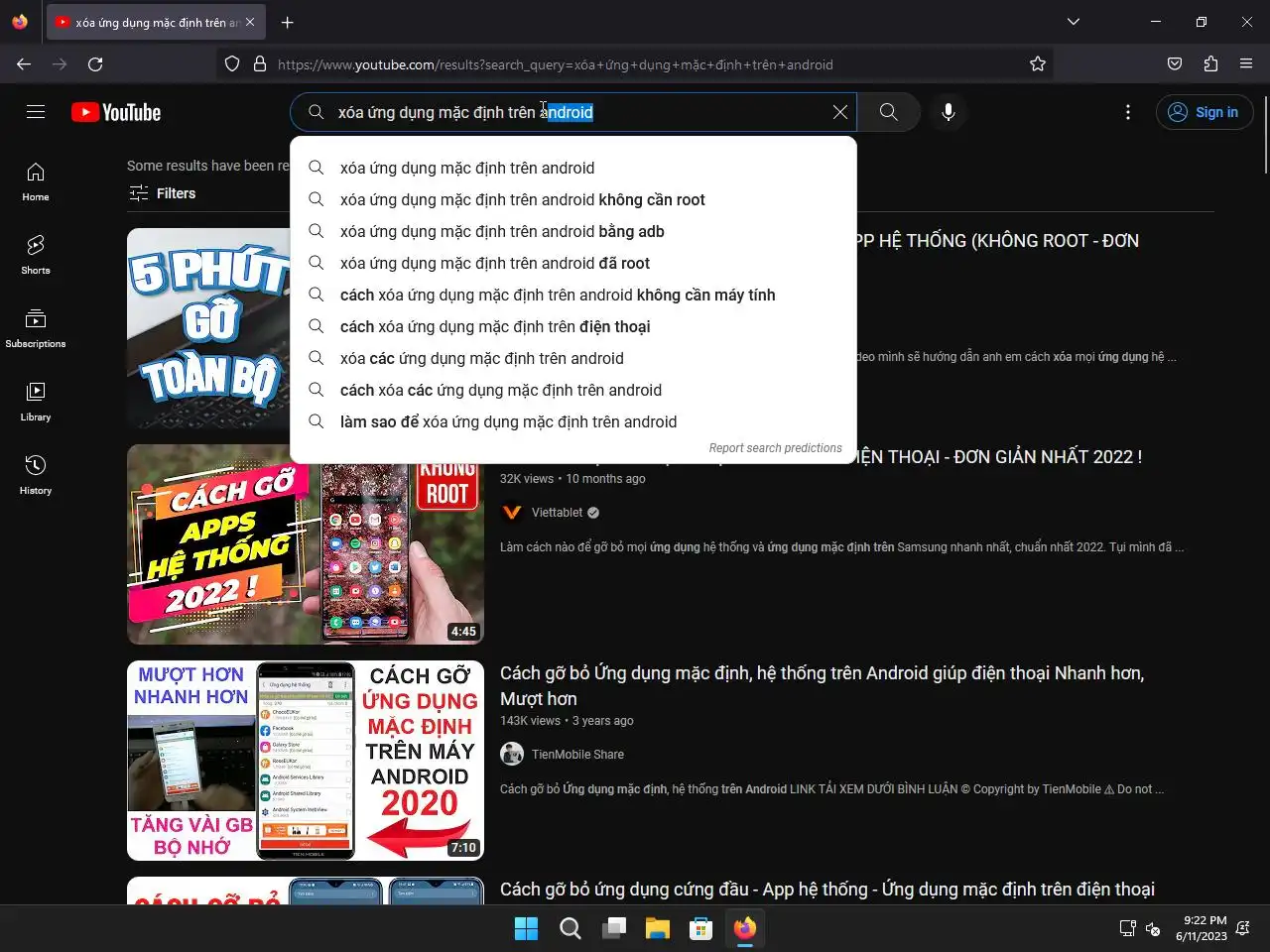Select suggestion ending "trên điện thoại"
1270x952 pixels.
point(573,326)
